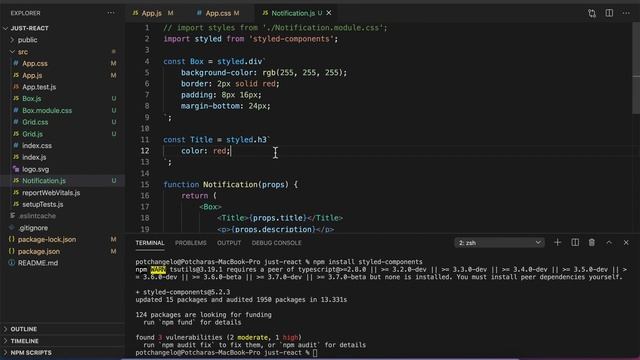
Task: Open Box.module.css in the explorer
Action: (x=47, y=110)
